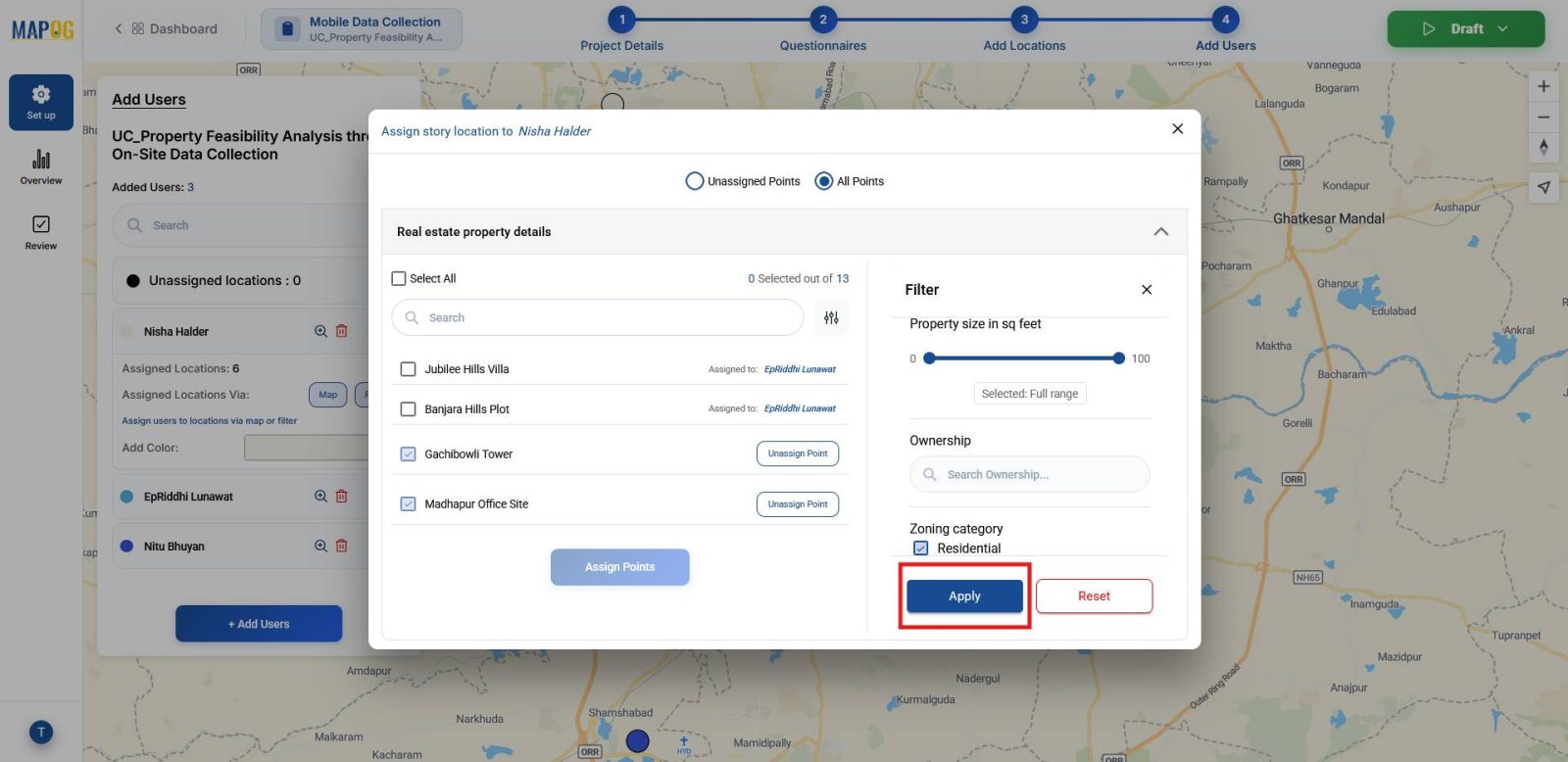
Task: Delete user EpRiddhi Lunawat
Action: (342, 497)
